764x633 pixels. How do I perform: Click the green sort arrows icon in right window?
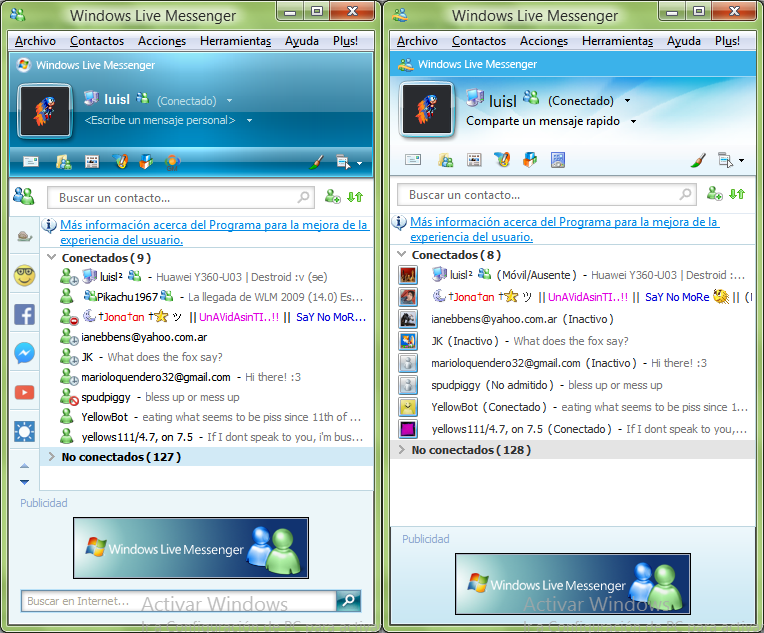pyautogui.click(x=737, y=194)
